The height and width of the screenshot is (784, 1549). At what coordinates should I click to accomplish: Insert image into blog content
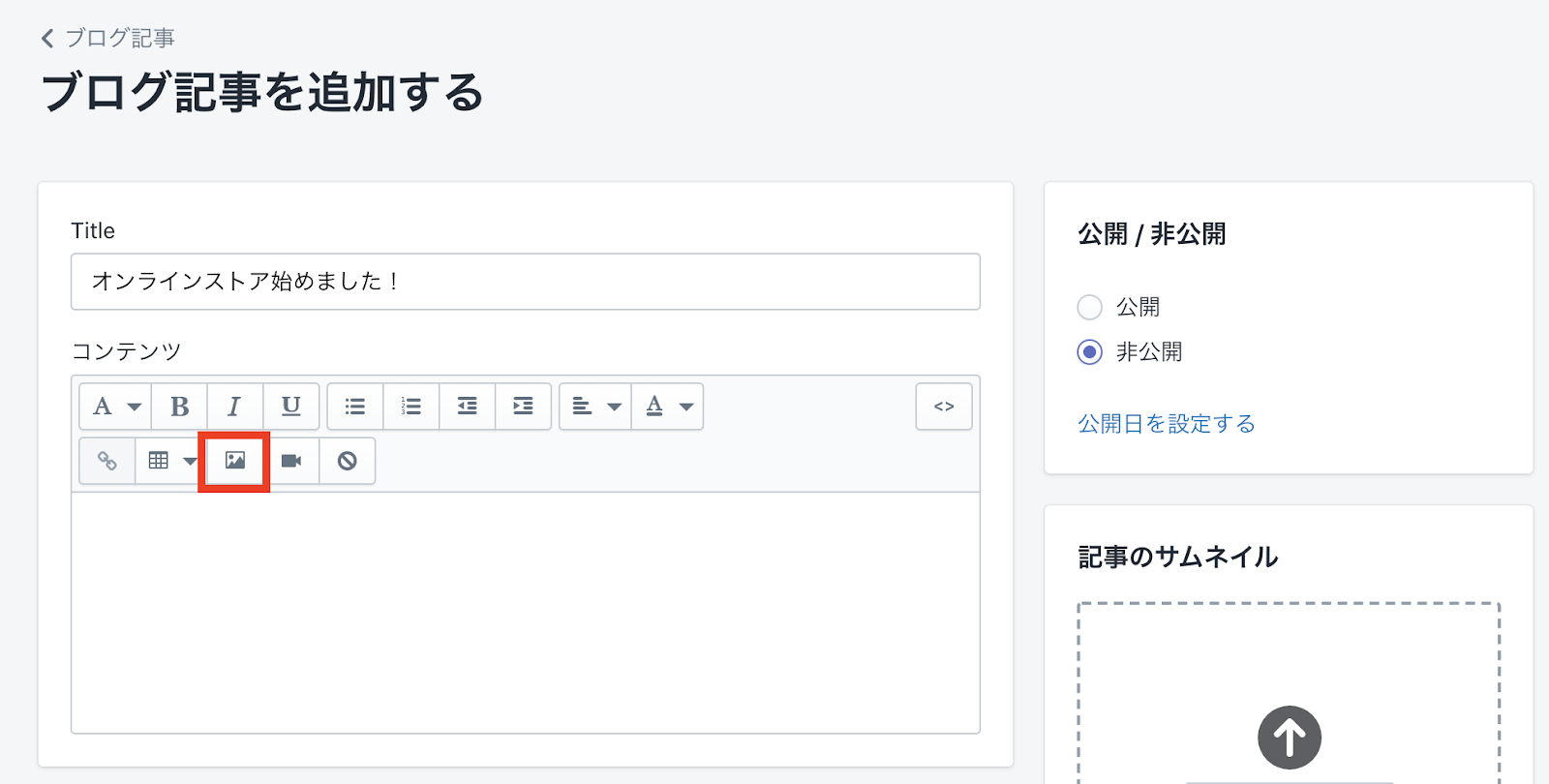[x=234, y=461]
